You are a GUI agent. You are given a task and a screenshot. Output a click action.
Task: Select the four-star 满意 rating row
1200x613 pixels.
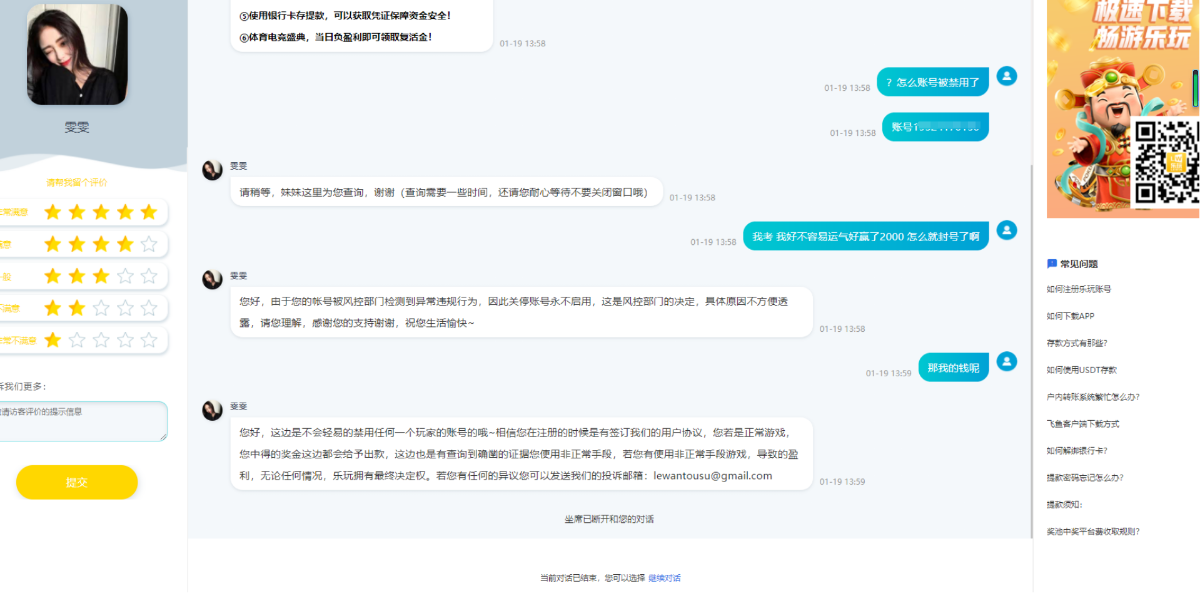click(100, 244)
